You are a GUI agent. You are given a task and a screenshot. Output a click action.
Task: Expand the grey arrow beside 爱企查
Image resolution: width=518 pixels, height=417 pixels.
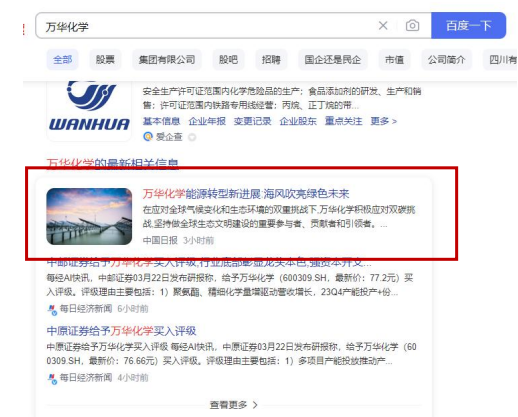point(192,137)
